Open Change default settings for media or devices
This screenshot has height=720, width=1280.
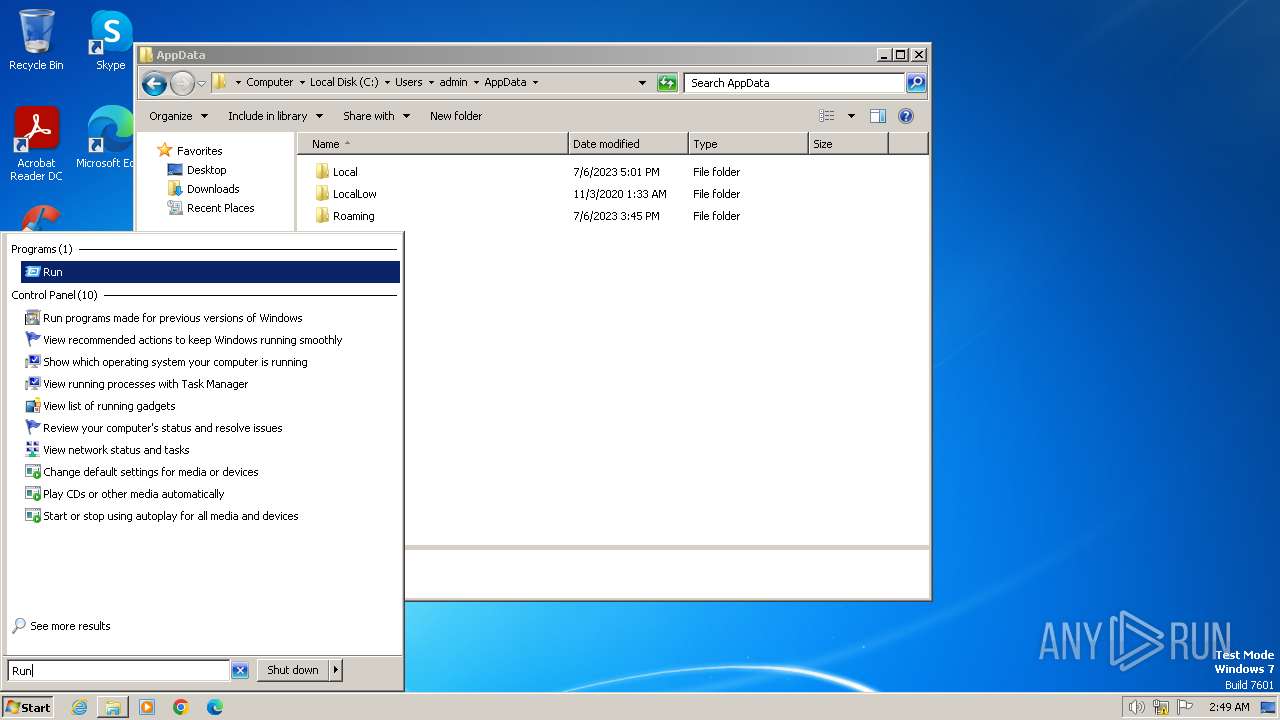click(x=210, y=472)
